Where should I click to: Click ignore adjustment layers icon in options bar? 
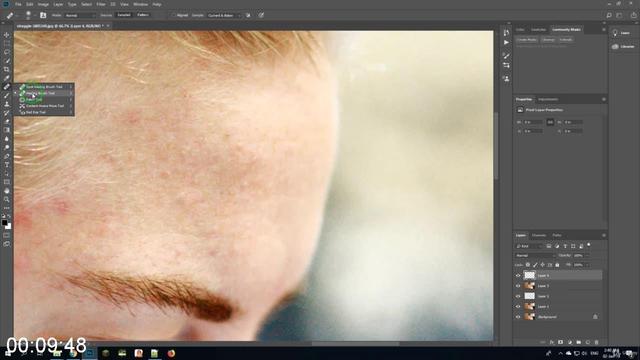pyautogui.click(x=248, y=15)
